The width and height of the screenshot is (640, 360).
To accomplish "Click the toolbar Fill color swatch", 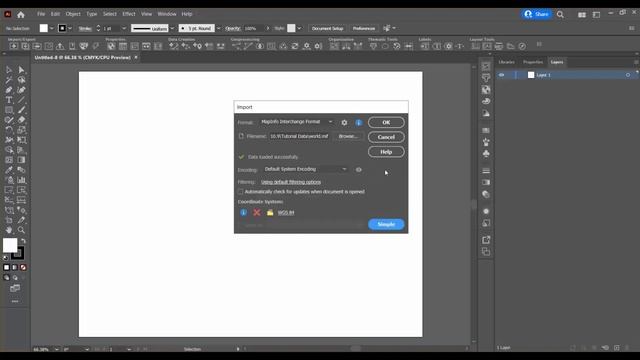I will point(10,245).
